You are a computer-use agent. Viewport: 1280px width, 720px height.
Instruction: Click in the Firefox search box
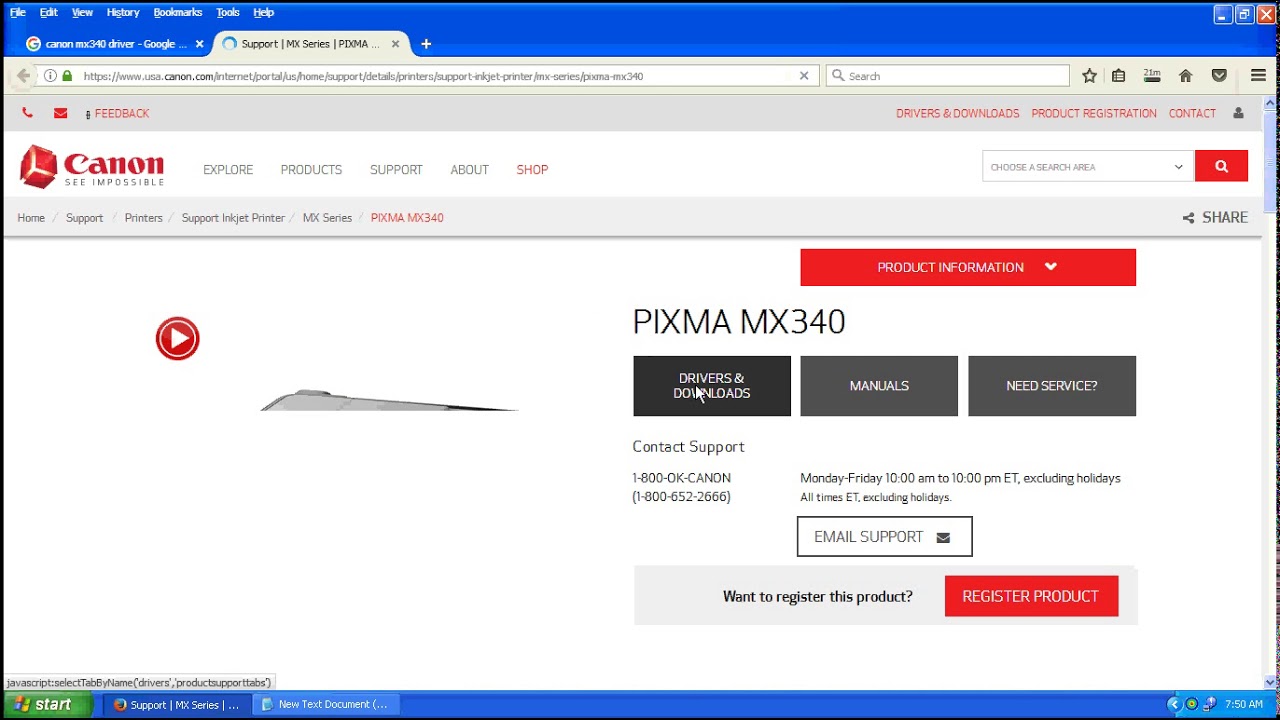pos(948,76)
